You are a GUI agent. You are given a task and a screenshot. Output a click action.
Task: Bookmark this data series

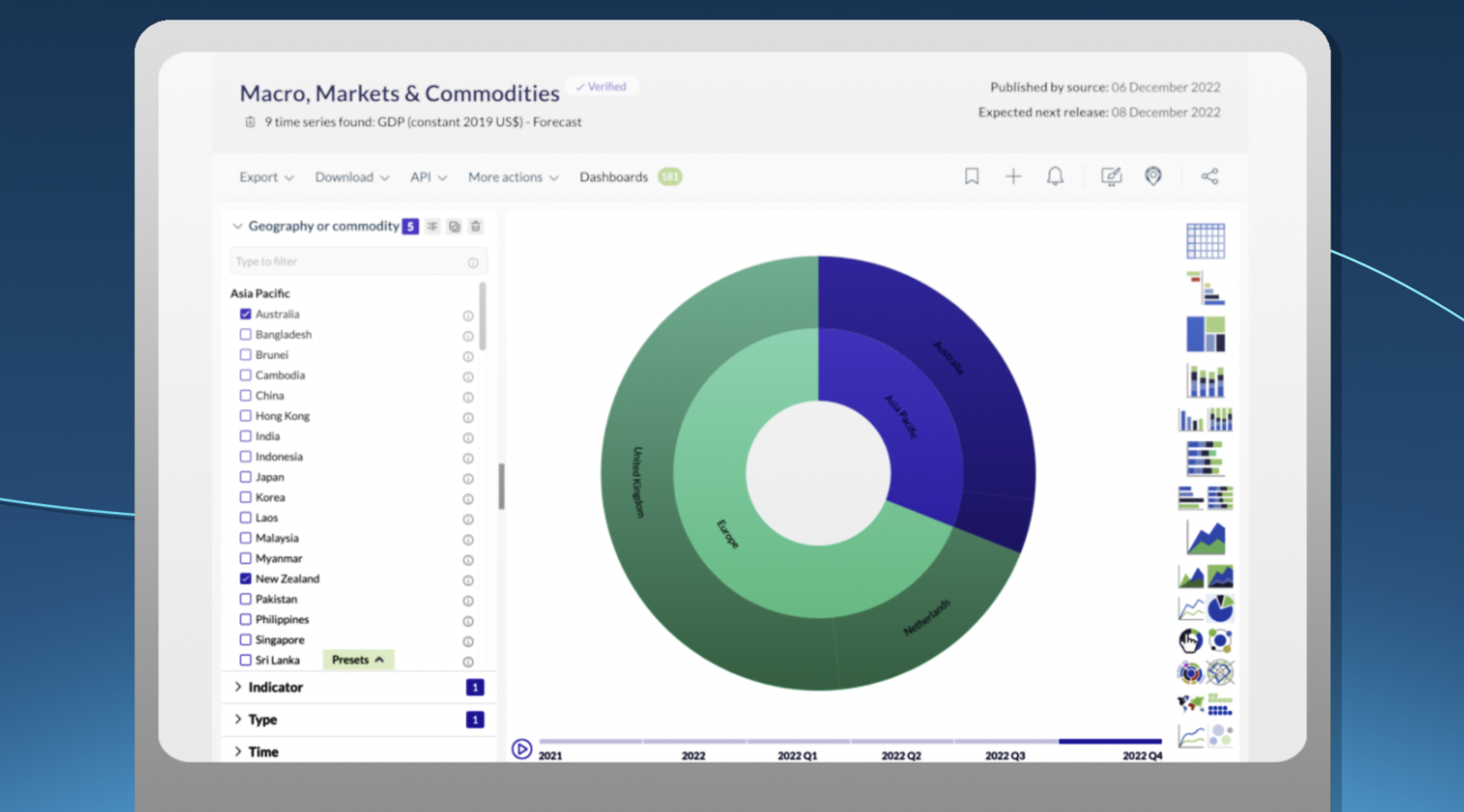pos(971,177)
